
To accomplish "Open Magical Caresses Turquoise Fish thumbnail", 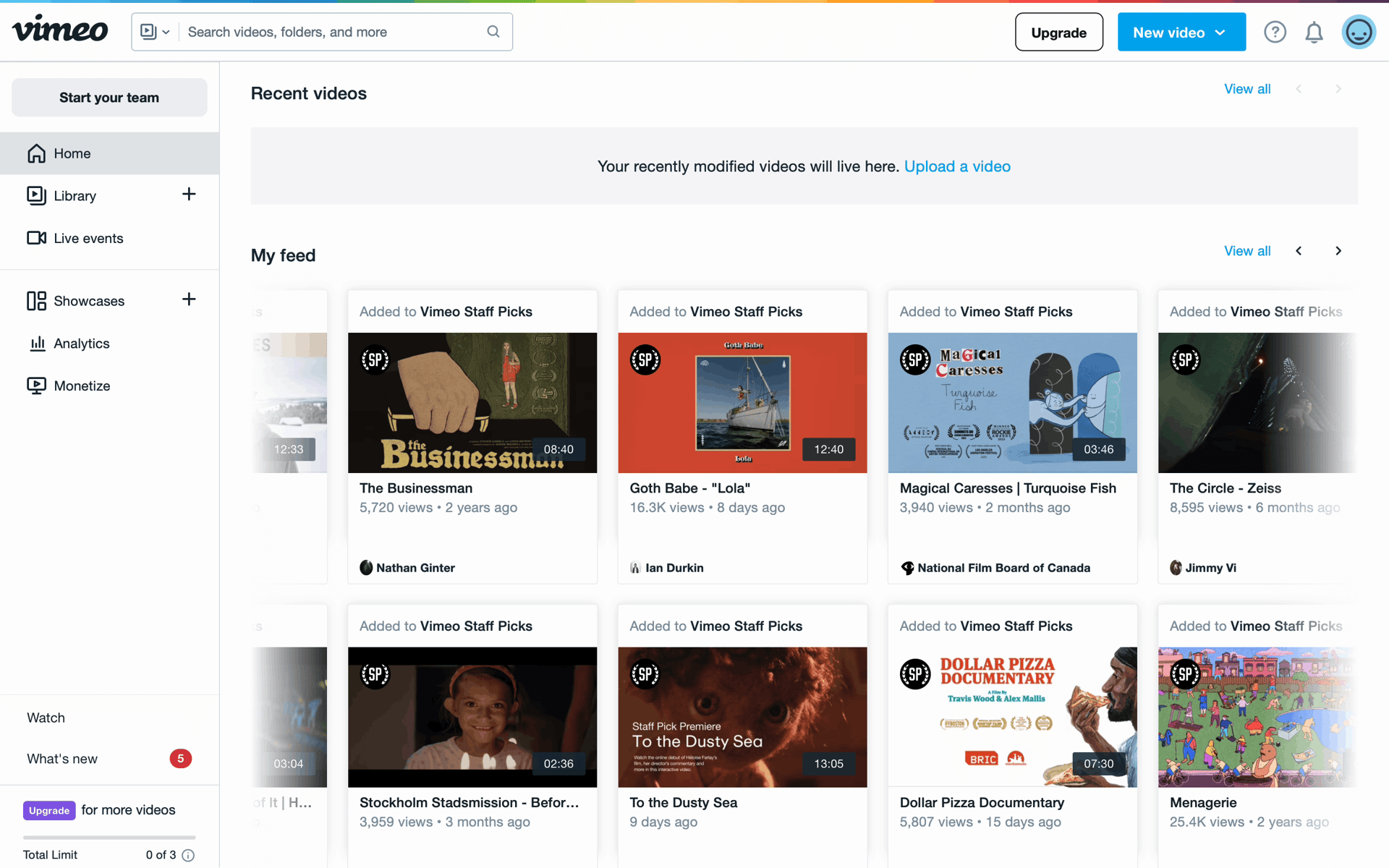I will (x=1012, y=403).
